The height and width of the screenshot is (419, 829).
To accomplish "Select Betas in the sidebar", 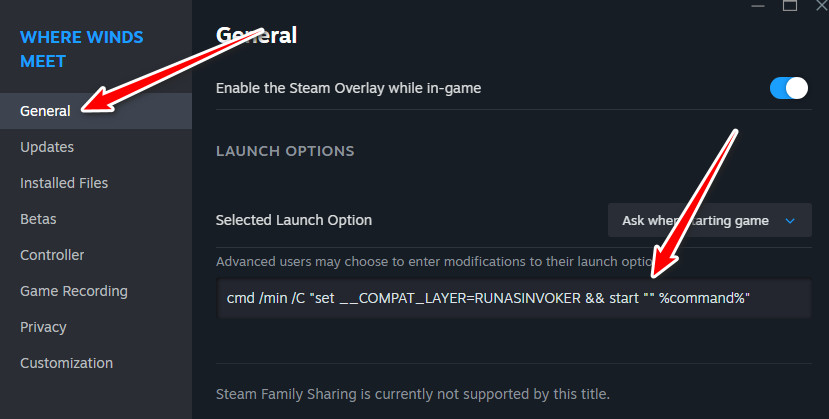I will click(38, 219).
